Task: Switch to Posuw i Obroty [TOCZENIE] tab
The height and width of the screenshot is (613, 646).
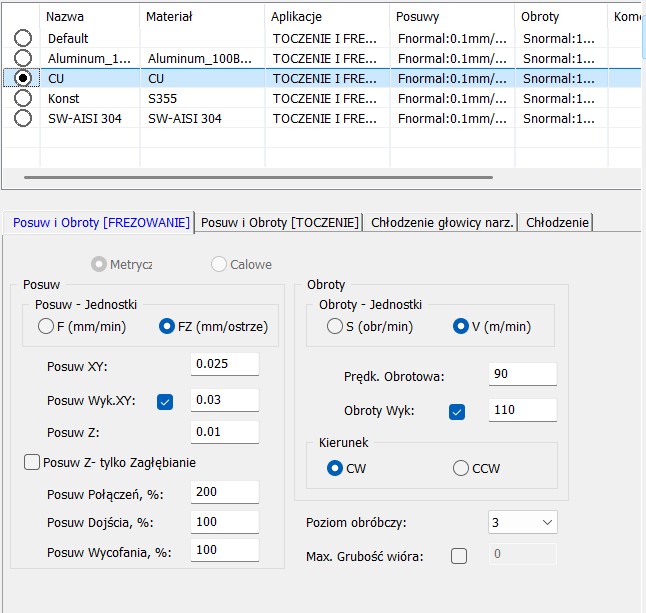Action: point(279,222)
